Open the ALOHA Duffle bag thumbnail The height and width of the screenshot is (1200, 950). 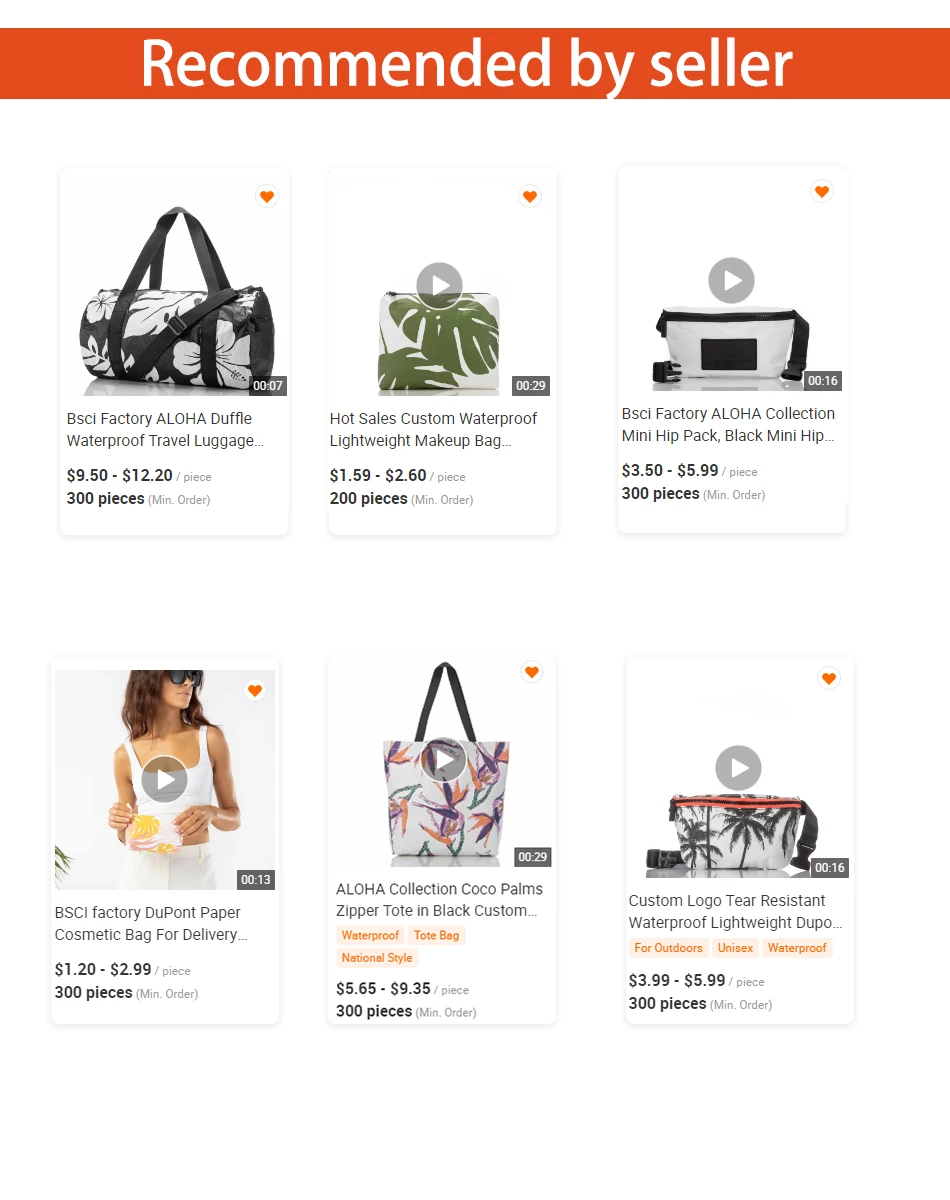coord(174,287)
